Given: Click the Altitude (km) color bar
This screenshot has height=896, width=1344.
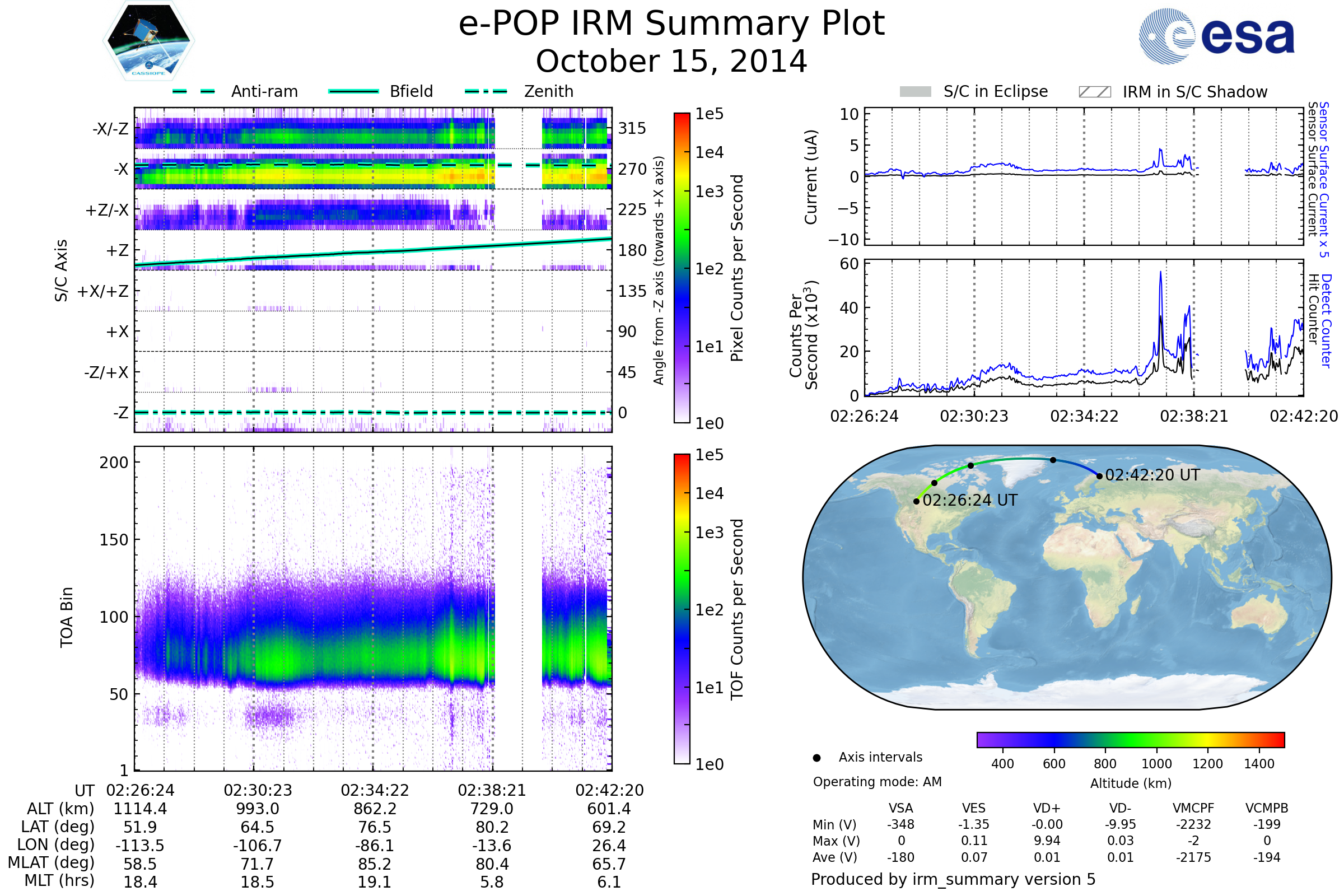Looking at the screenshot, I should [1131, 740].
